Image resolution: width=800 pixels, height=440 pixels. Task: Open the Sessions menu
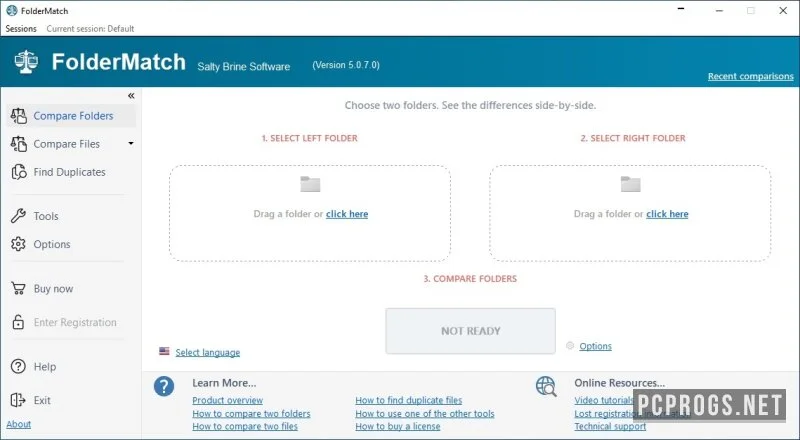[x=21, y=29]
